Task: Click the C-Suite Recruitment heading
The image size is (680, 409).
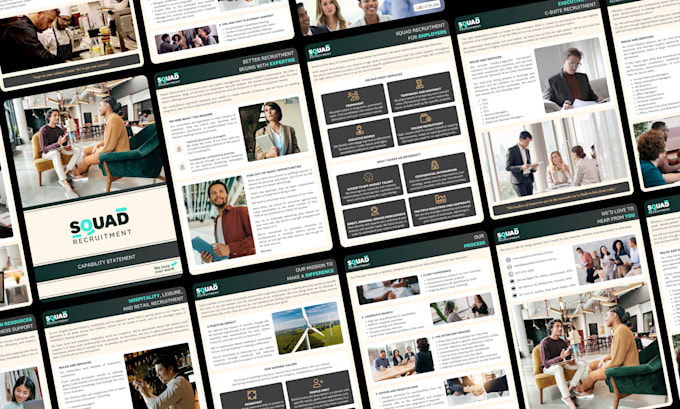Action: (571, 9)
